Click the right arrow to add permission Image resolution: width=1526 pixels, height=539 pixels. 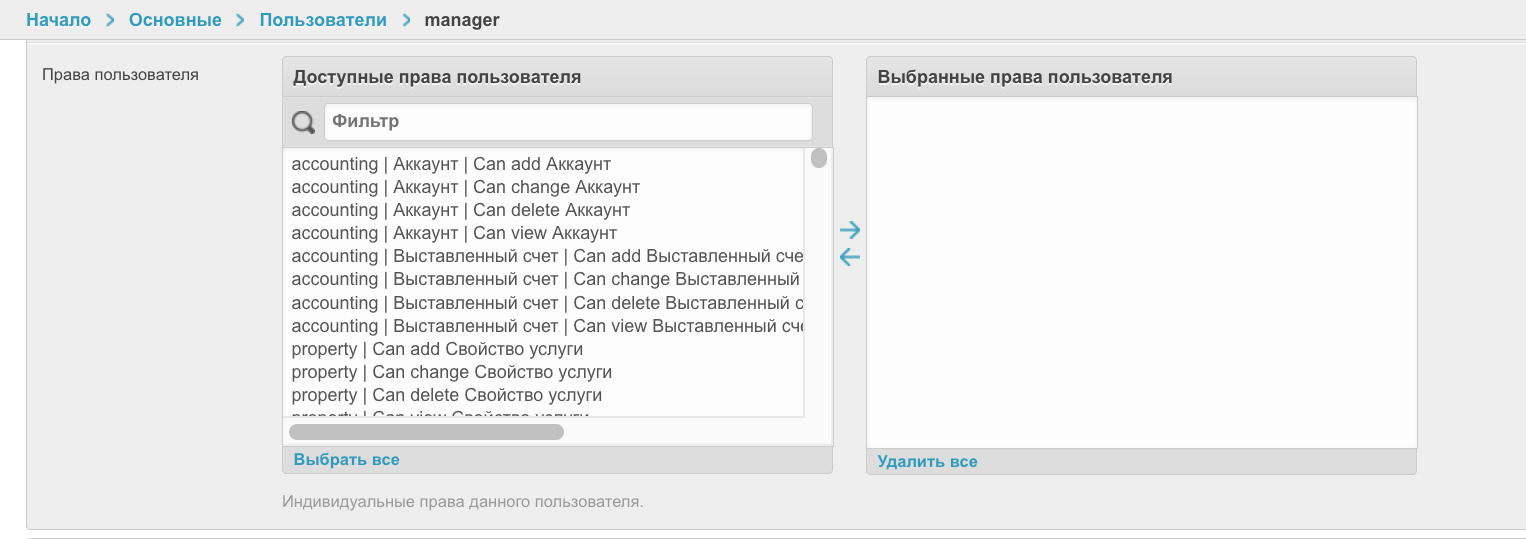tap(850, 230)
